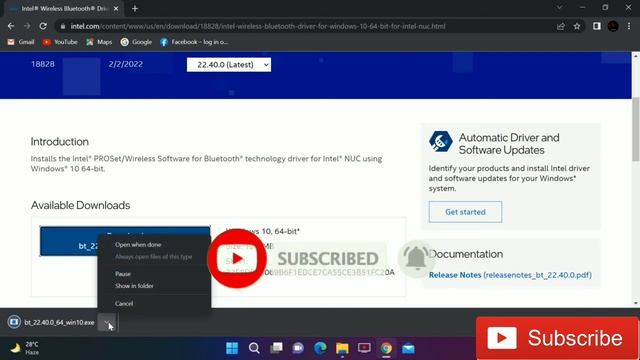The height and width of the screenshot is (360, 640).
Task: Choose Open when done from context menu
Action: (x=138, y=244)
